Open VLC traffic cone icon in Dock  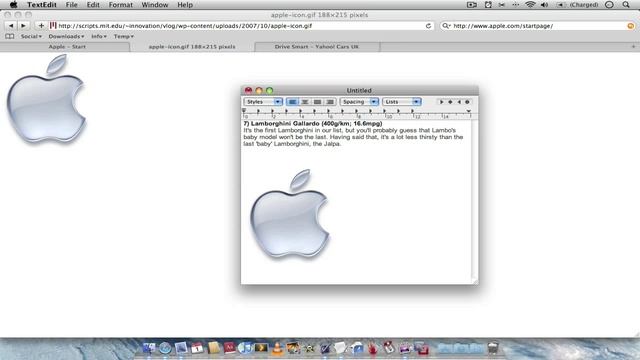coord(277,348)
